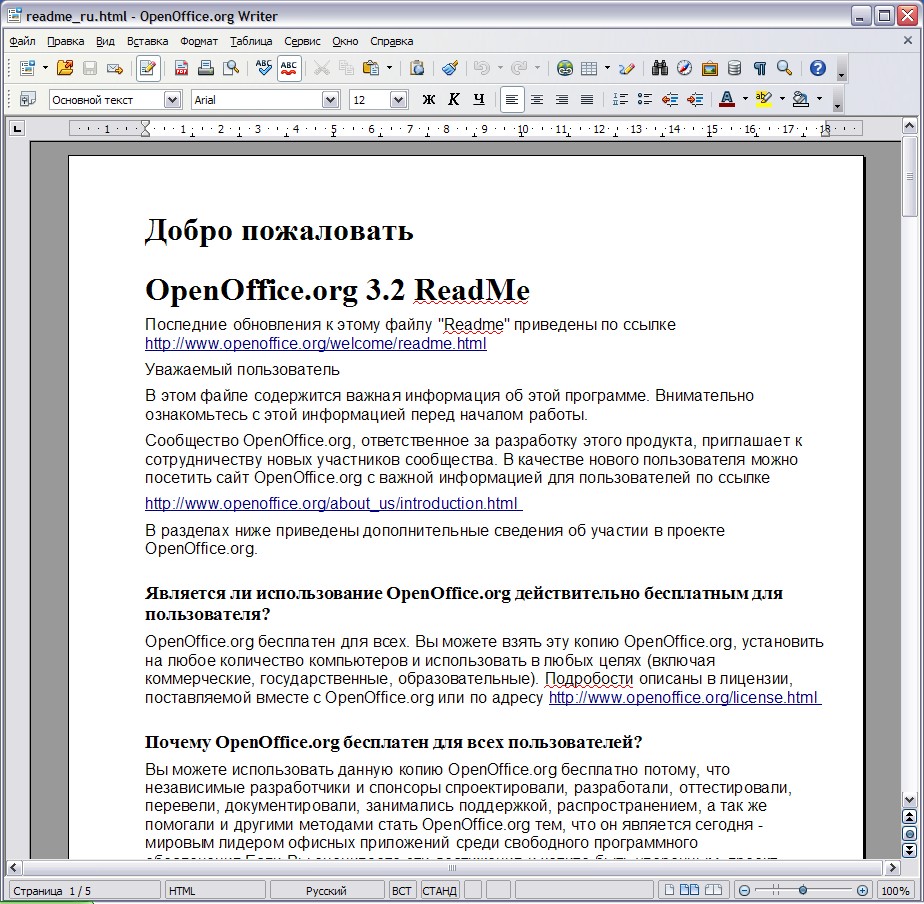Expand paragraph style dropdown Основной текст
Image resolution: width=924 pixels, height=904 pixels.
(x=172, y=100)
